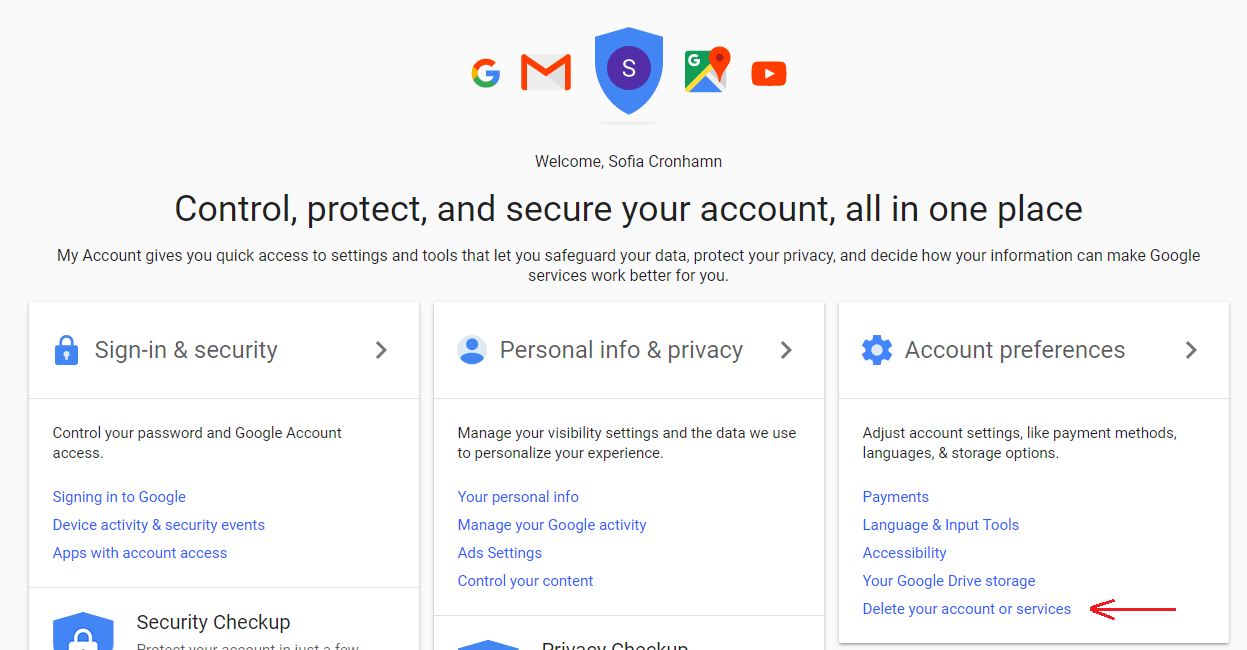Open Manage your Google activity link

point(552,525)
